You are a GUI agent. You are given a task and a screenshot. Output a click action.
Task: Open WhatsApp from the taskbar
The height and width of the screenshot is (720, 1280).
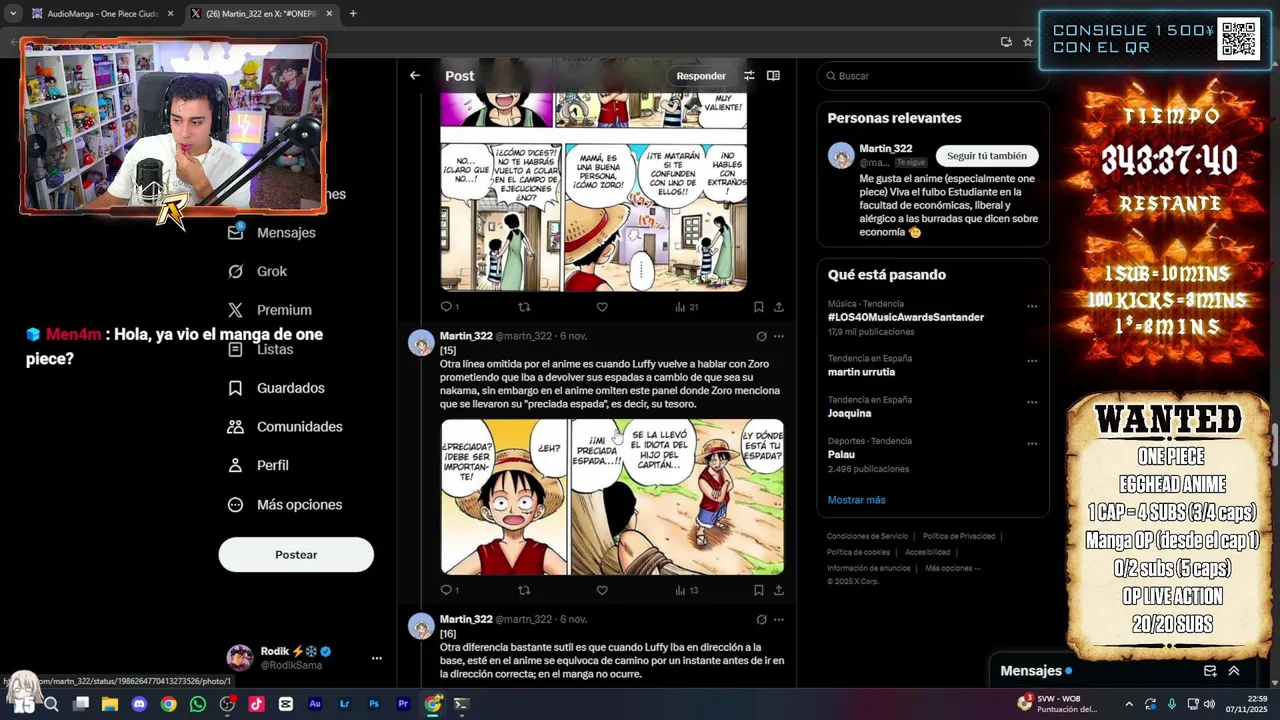coord(198,704)
